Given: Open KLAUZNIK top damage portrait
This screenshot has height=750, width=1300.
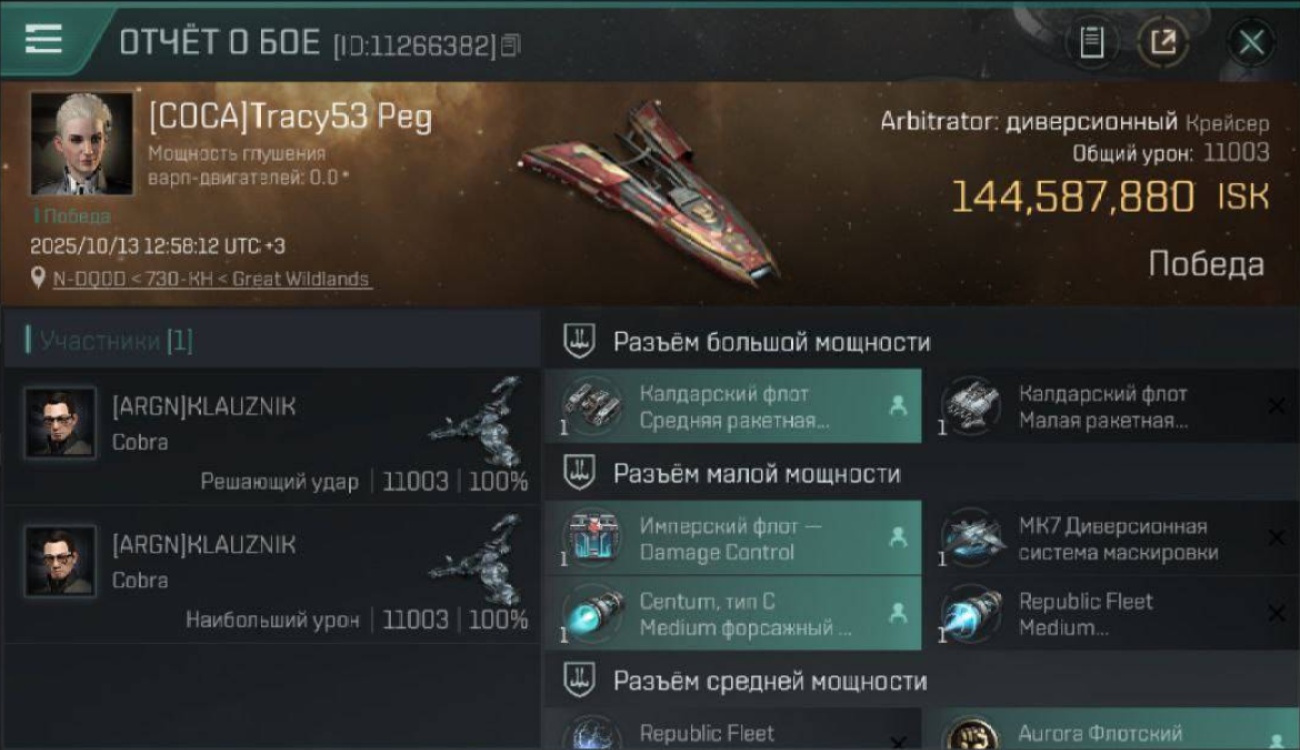Looking at the screenshot, I should tap(60, 561).
